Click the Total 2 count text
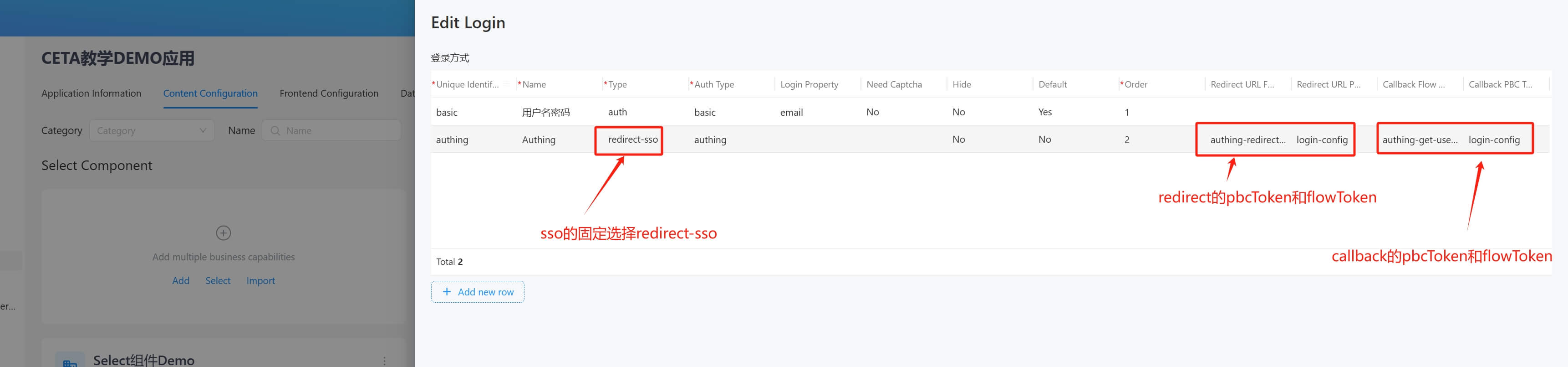Viewport: 1568px width, 367px height. point(449,262)
